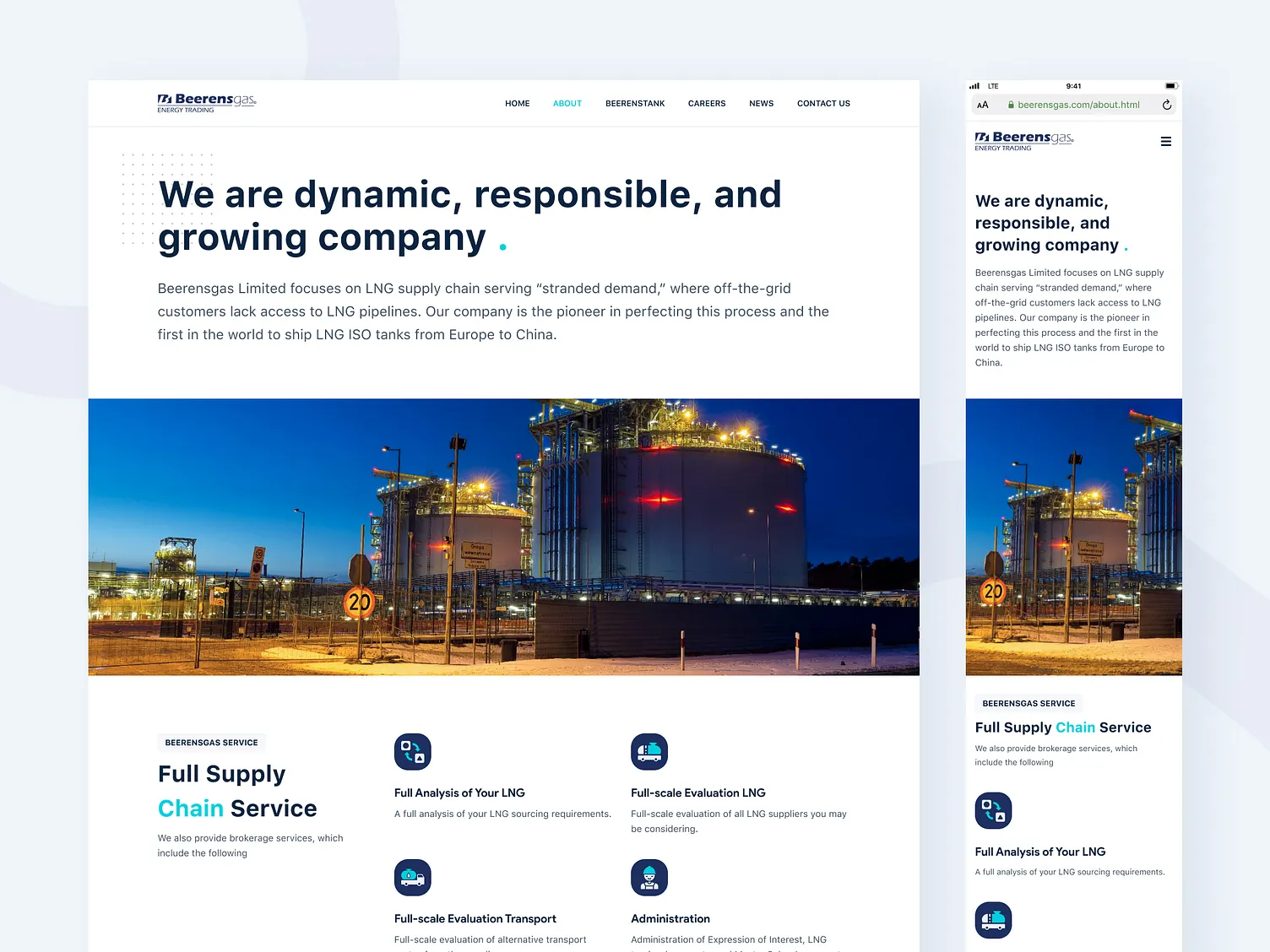This screenshot has width=1270, height=952.
Task: Tap the AA text size control
Action: pyautogui.click(x=983, y=105)
